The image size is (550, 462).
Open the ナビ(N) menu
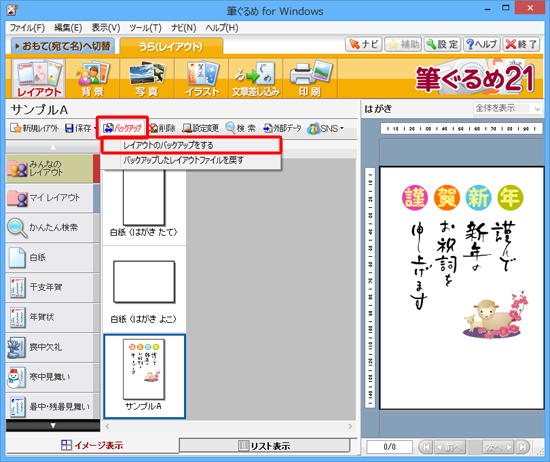click(183, 28)
